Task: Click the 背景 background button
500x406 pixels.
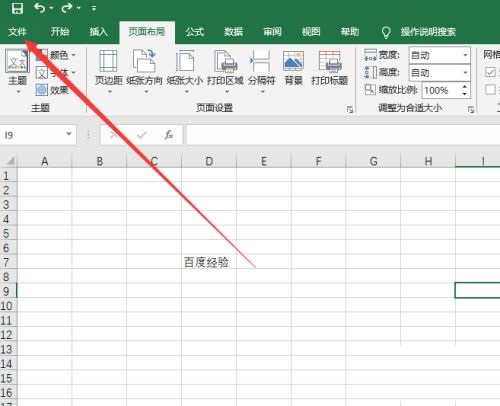Action: 293,68
